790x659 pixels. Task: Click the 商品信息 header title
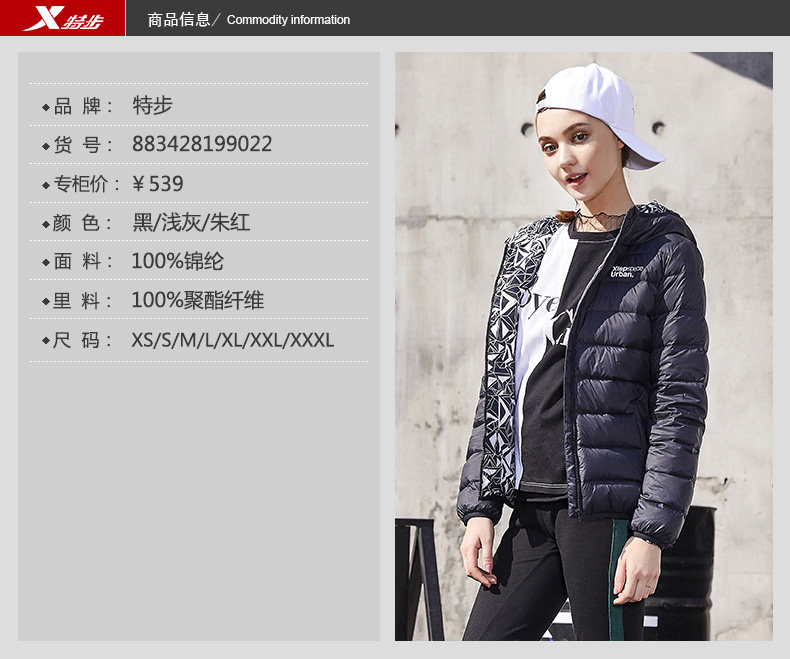pos(179,20)
